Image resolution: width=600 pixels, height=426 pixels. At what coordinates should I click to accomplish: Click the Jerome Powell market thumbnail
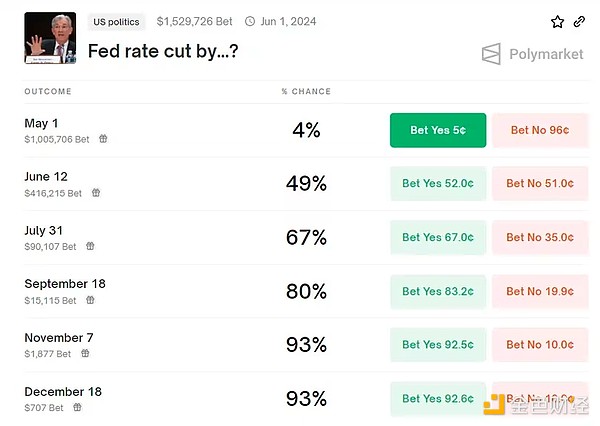pos(50,37)
